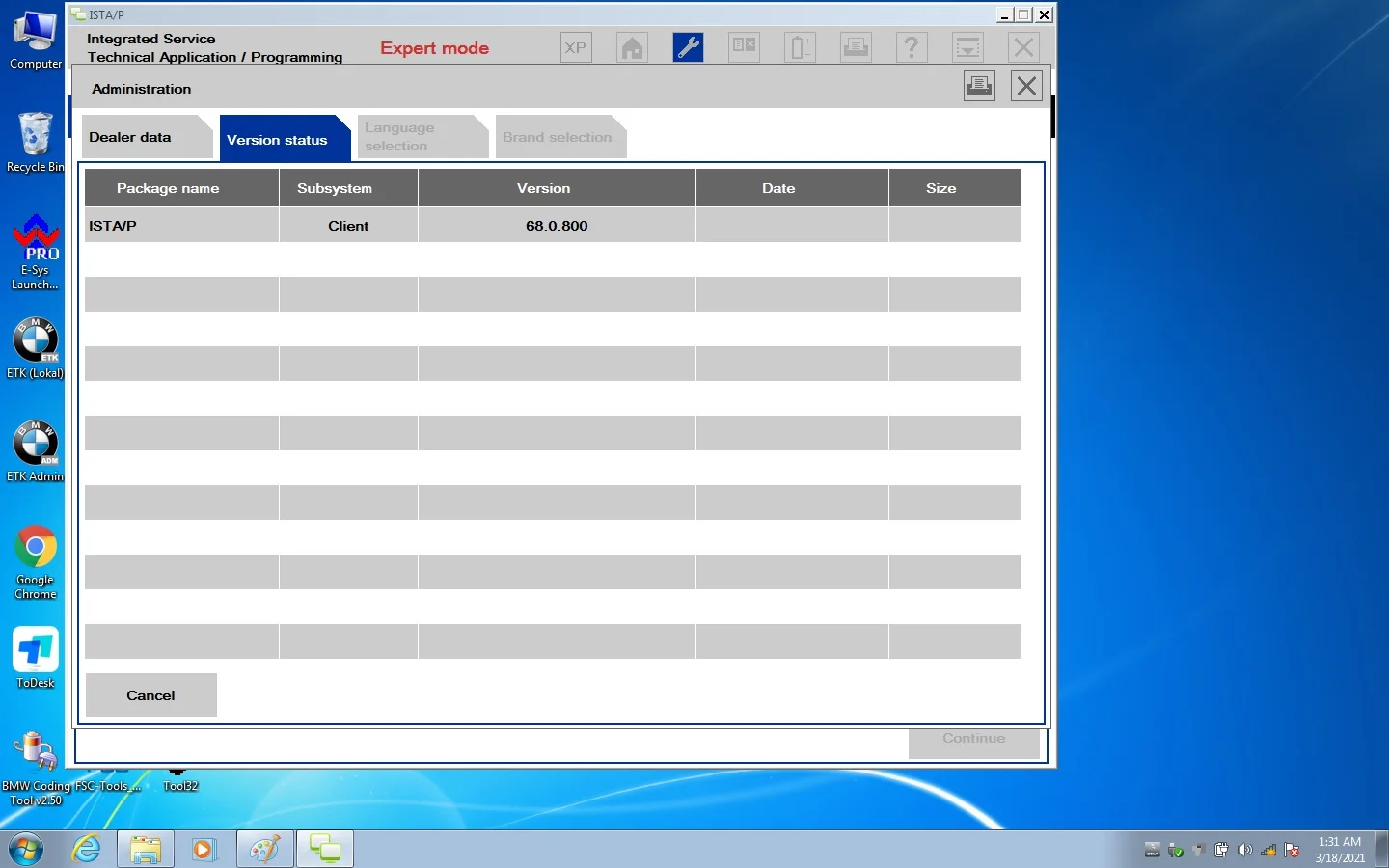1389x868 pixels.
Task: Maximize the ISTA/P window
Action: 1024,14
